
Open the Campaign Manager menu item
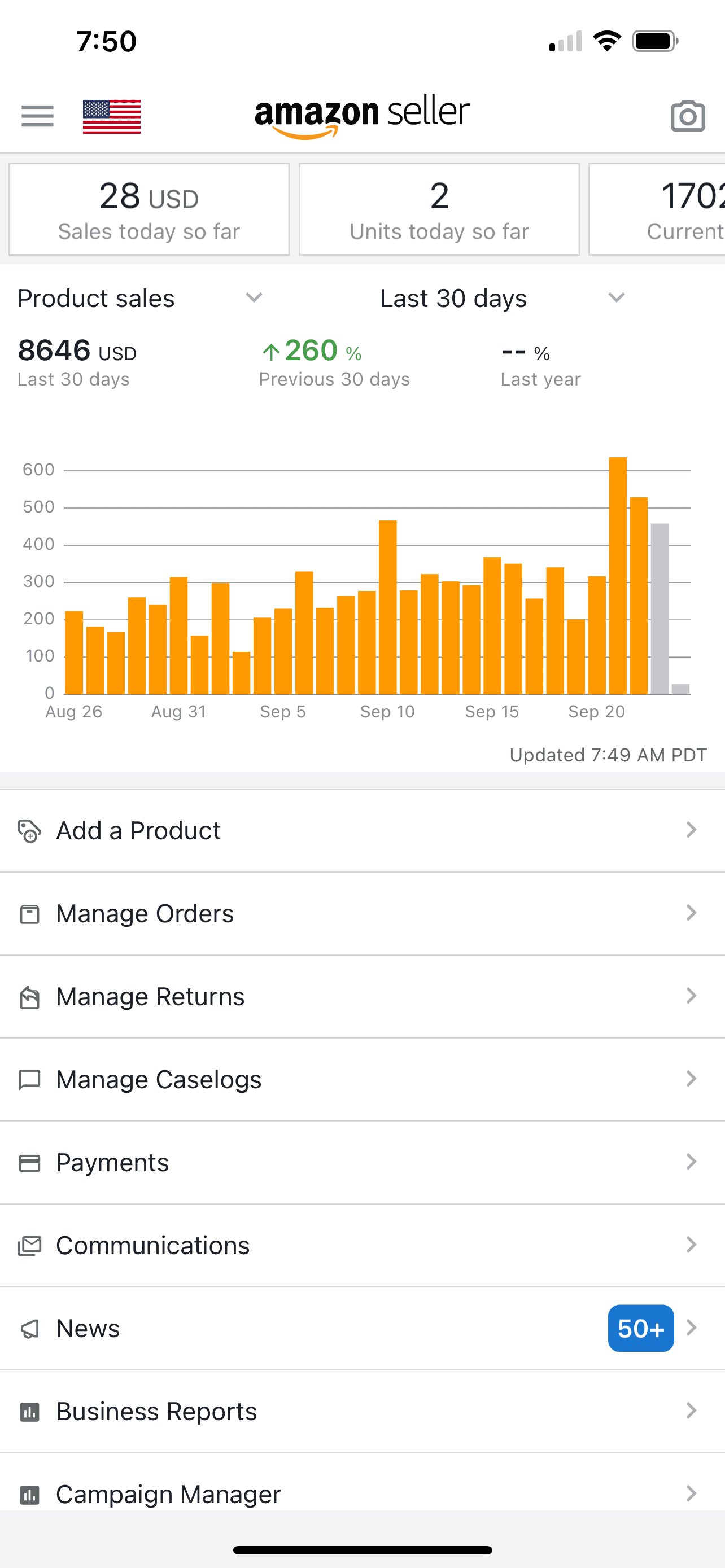coord(168,1493)
